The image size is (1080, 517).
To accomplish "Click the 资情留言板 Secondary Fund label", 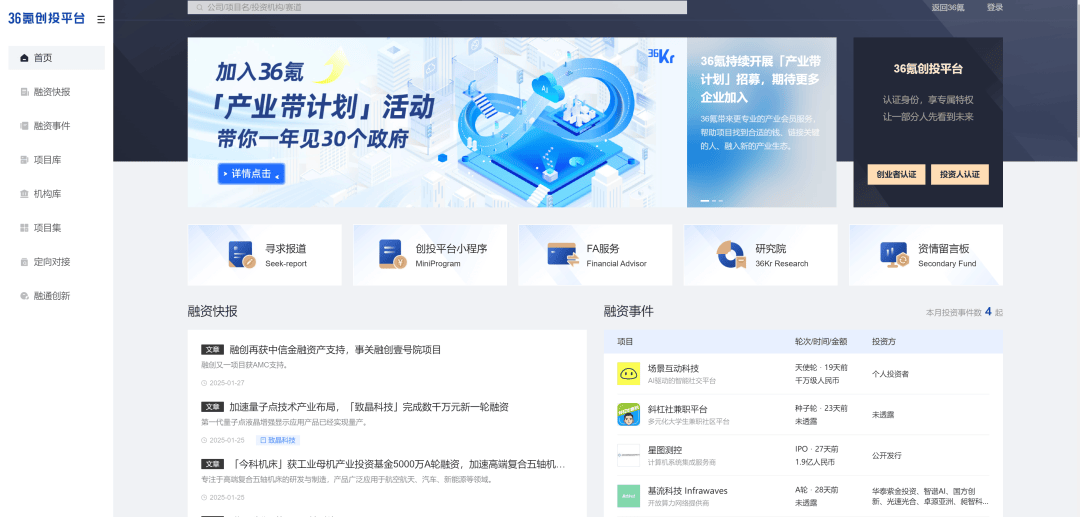I will click(x=947, y=255).
